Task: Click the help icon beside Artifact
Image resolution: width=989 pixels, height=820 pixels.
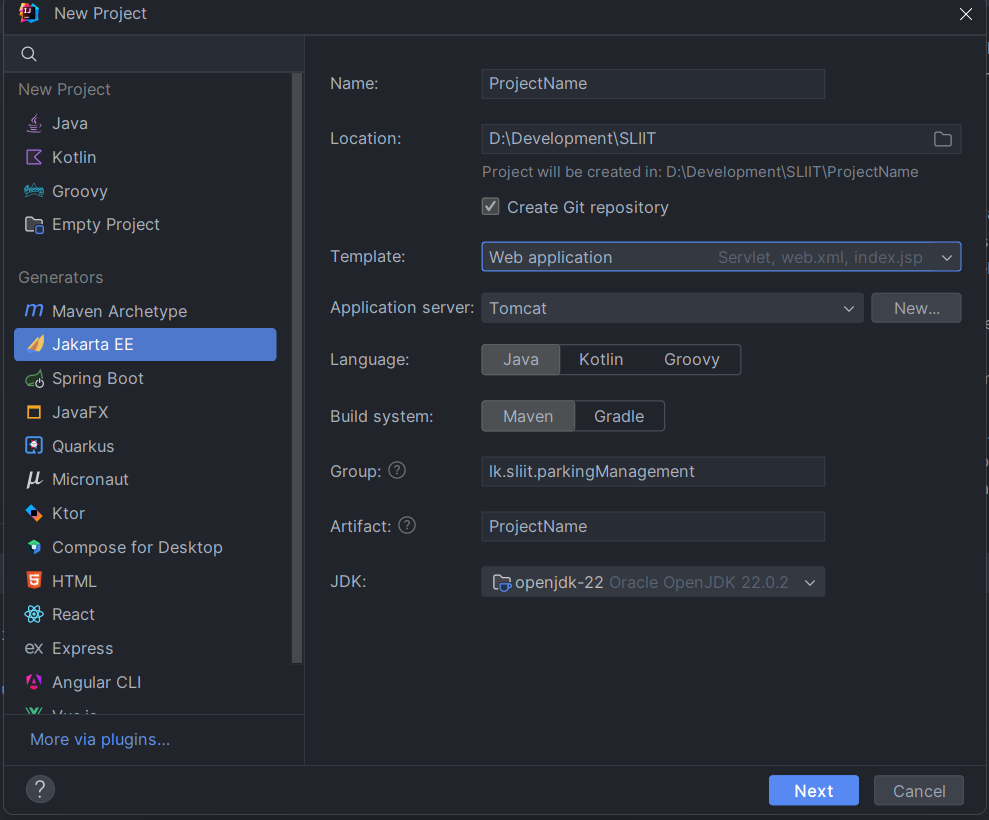Action: click(406, 525)
